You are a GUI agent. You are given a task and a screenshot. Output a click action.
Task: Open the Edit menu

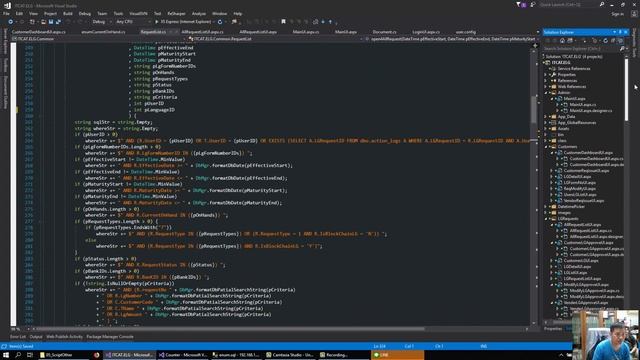pyautogui.click(x=19, y=13)
